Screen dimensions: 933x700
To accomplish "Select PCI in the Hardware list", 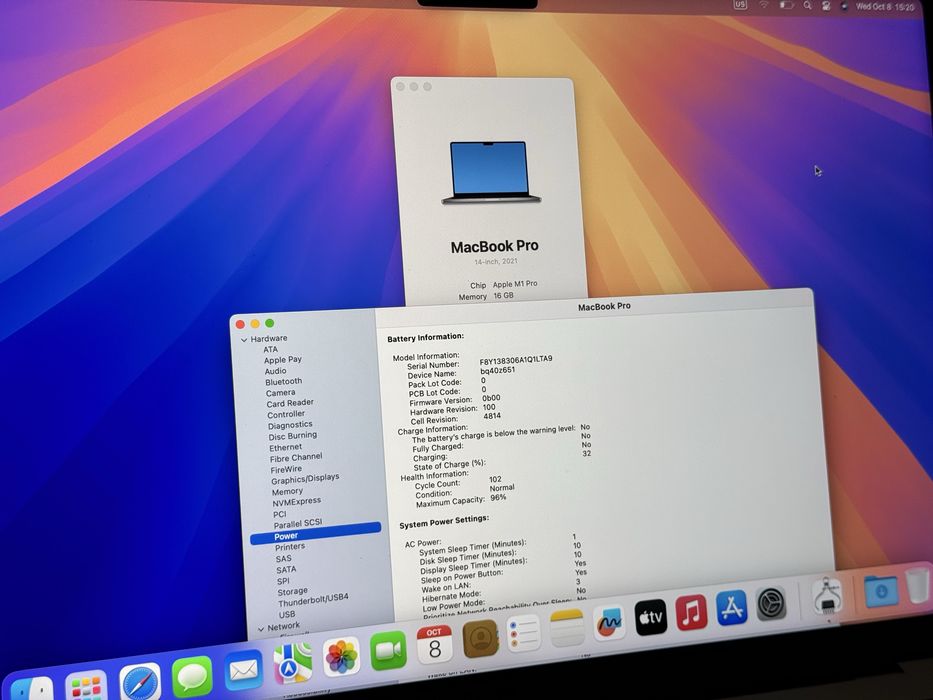I will click(x=280, y=514).
